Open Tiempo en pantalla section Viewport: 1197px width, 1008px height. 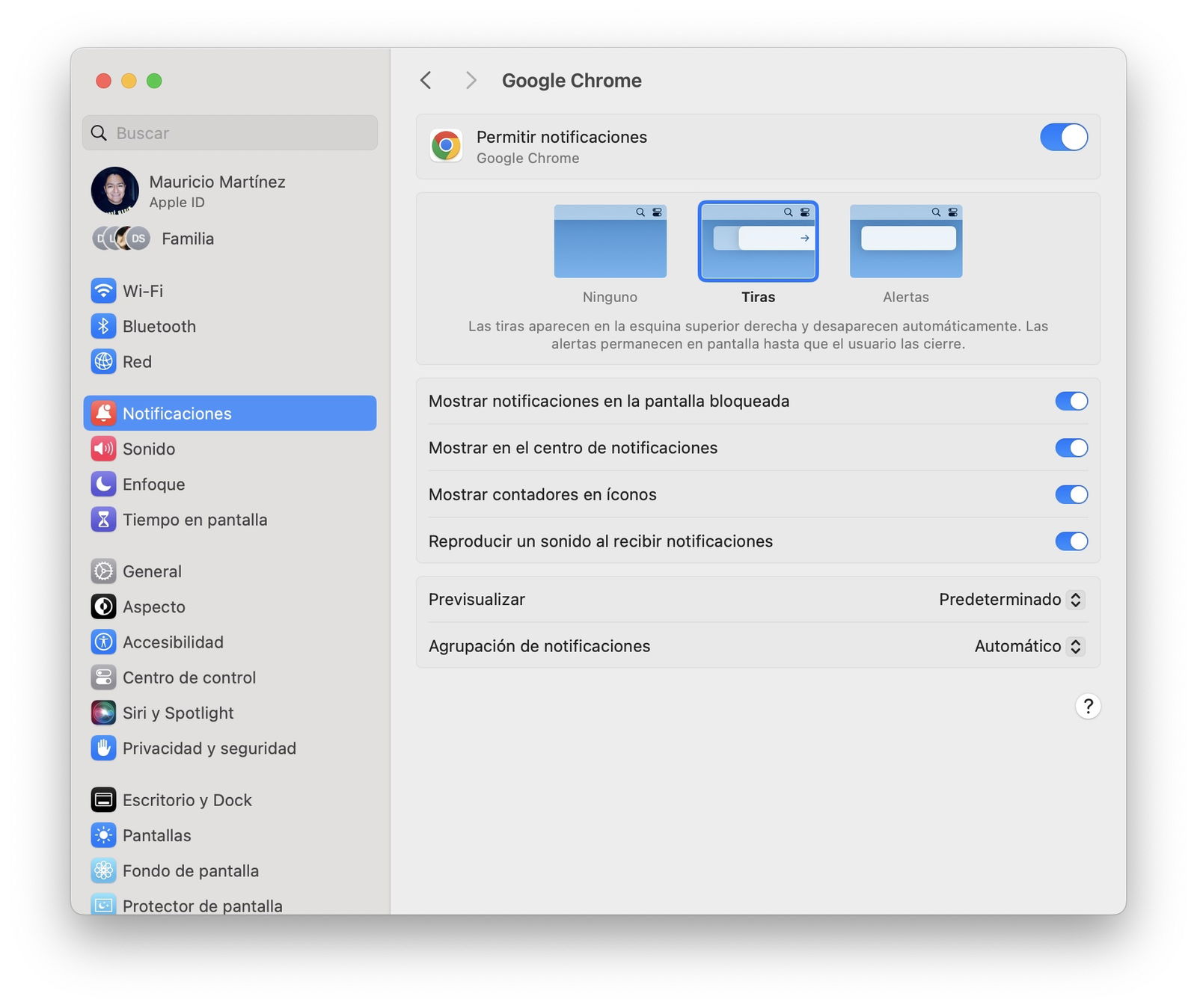230,520
